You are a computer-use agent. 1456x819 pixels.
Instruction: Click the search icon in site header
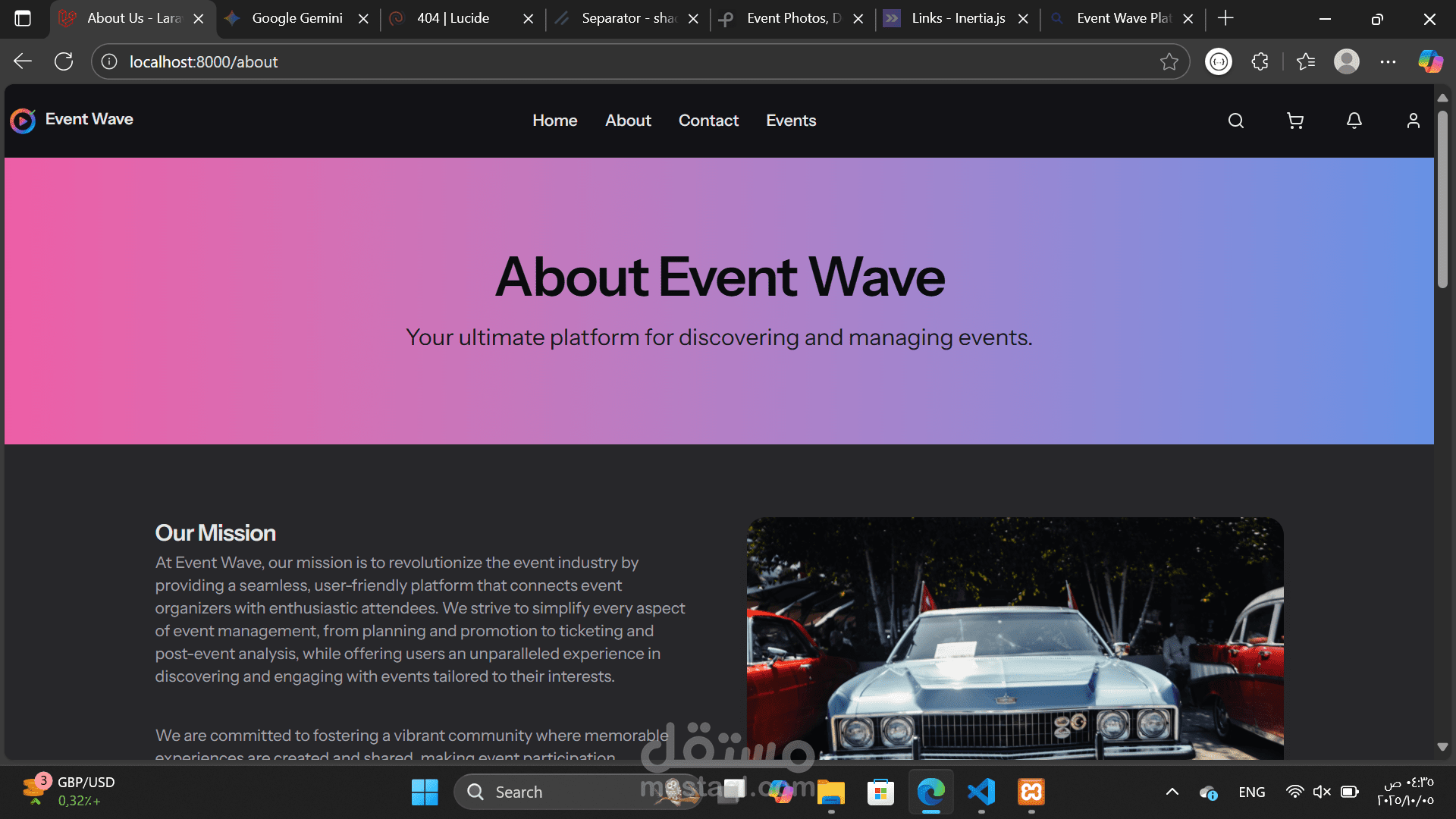tap(1236, 121)
